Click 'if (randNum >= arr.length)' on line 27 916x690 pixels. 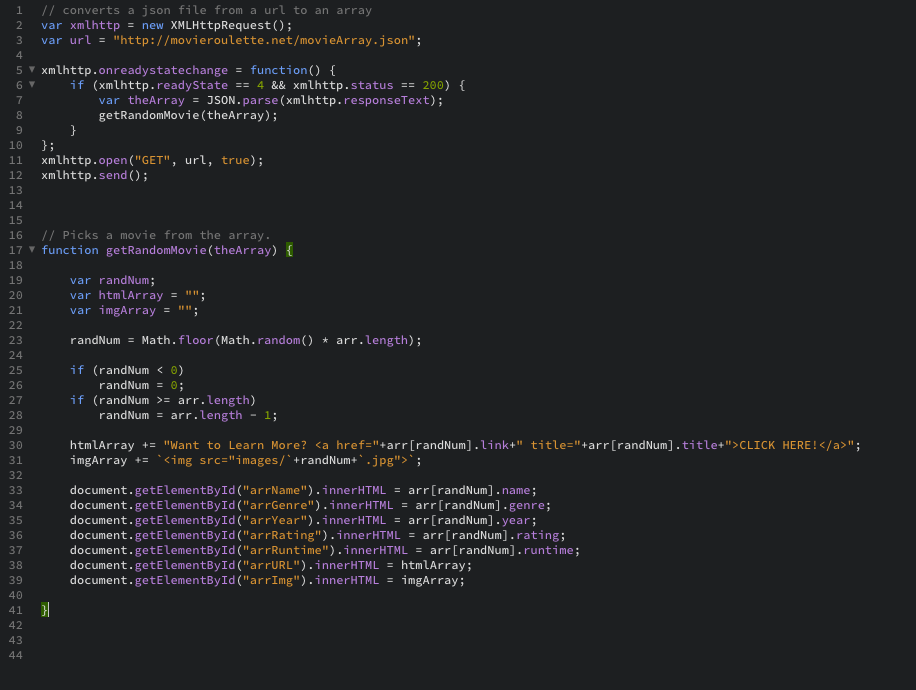coord(163,400)
